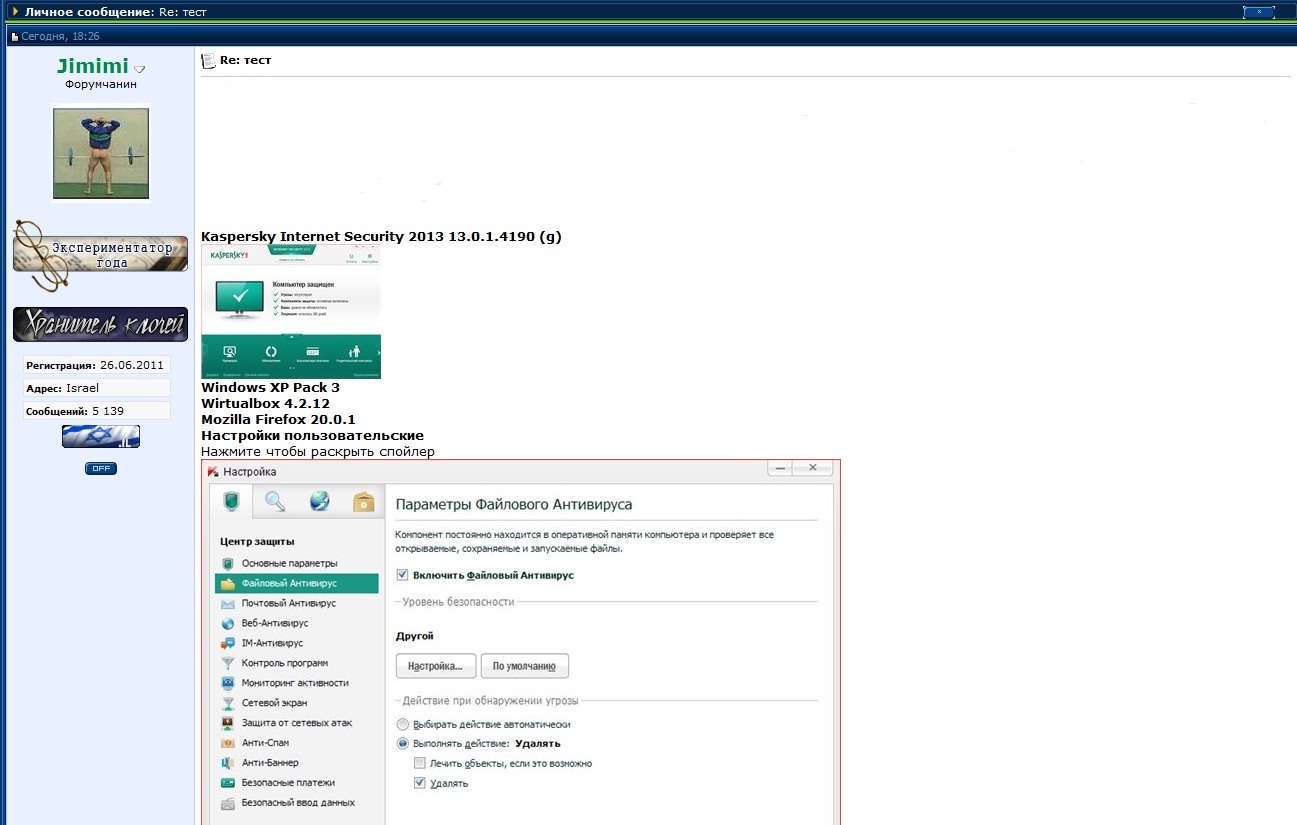
Task: Select Почтовый Антивирус in the settings list
Action: coord(289,604)
